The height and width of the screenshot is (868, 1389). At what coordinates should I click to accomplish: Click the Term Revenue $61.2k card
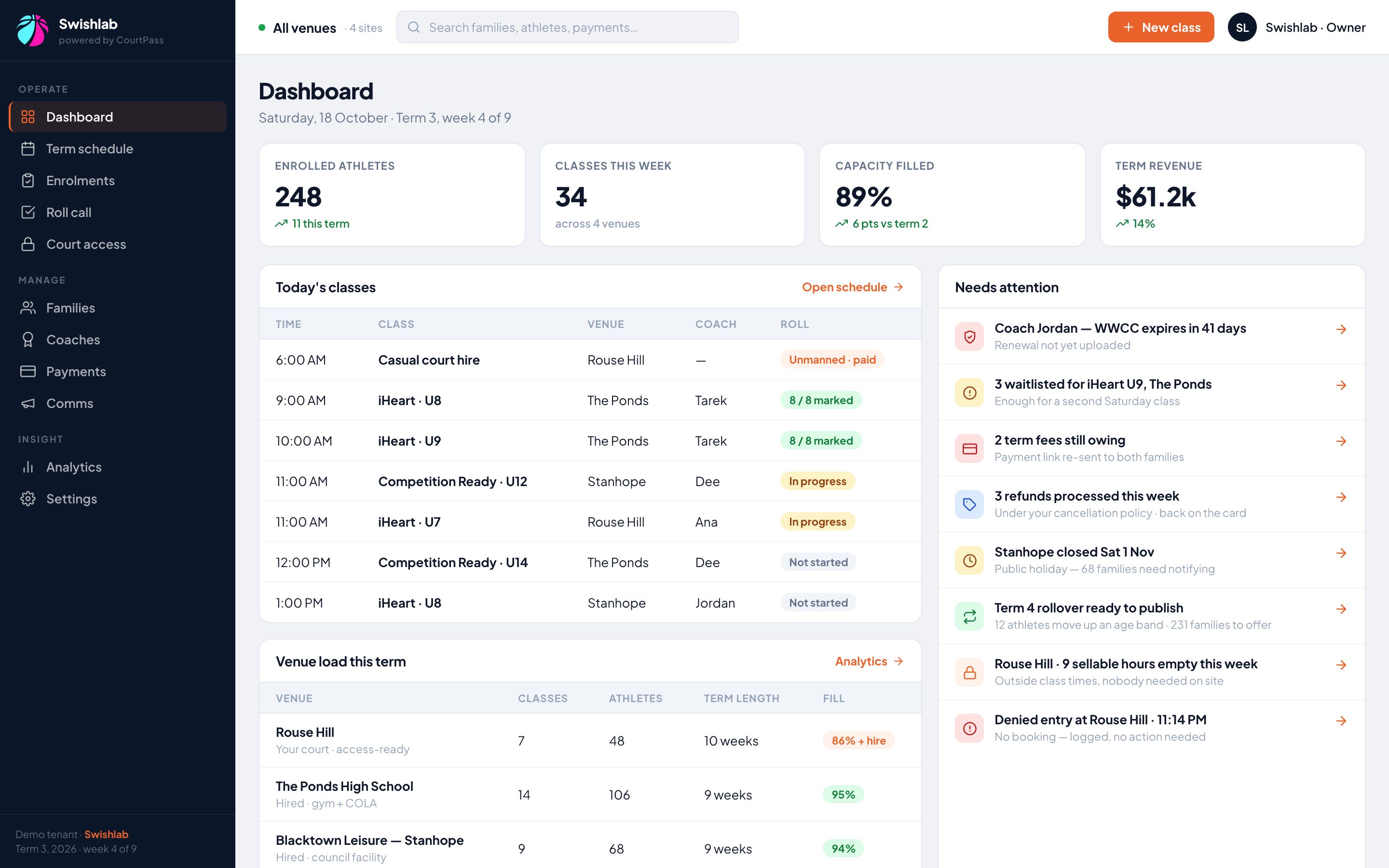1232,195
